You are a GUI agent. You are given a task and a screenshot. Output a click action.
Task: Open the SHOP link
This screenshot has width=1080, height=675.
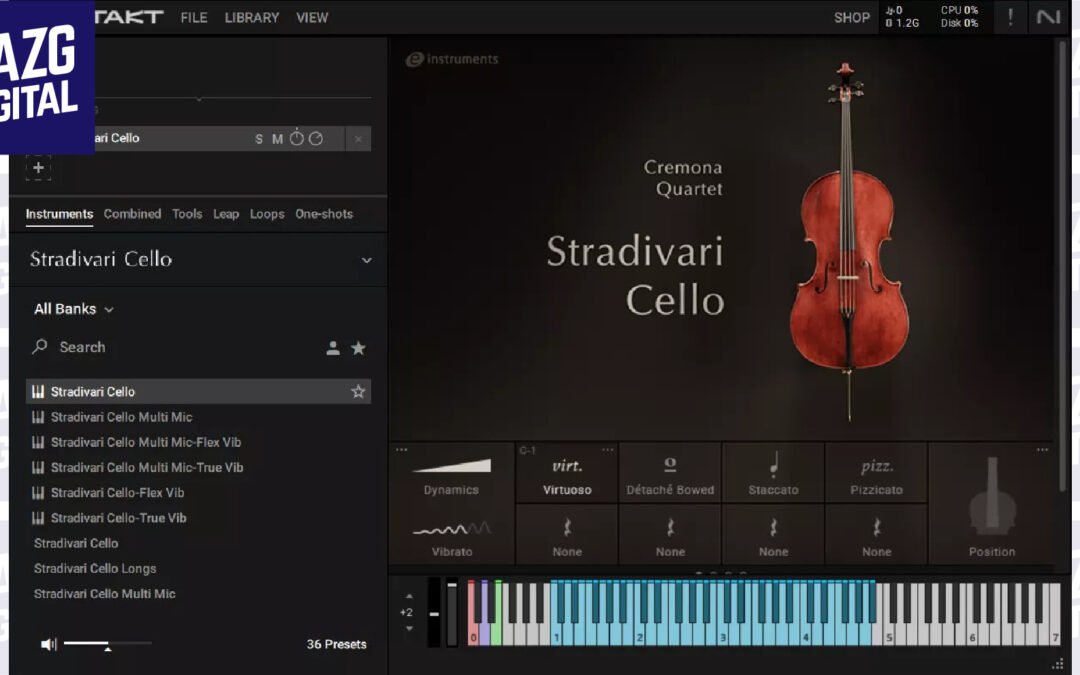point(851,17)
